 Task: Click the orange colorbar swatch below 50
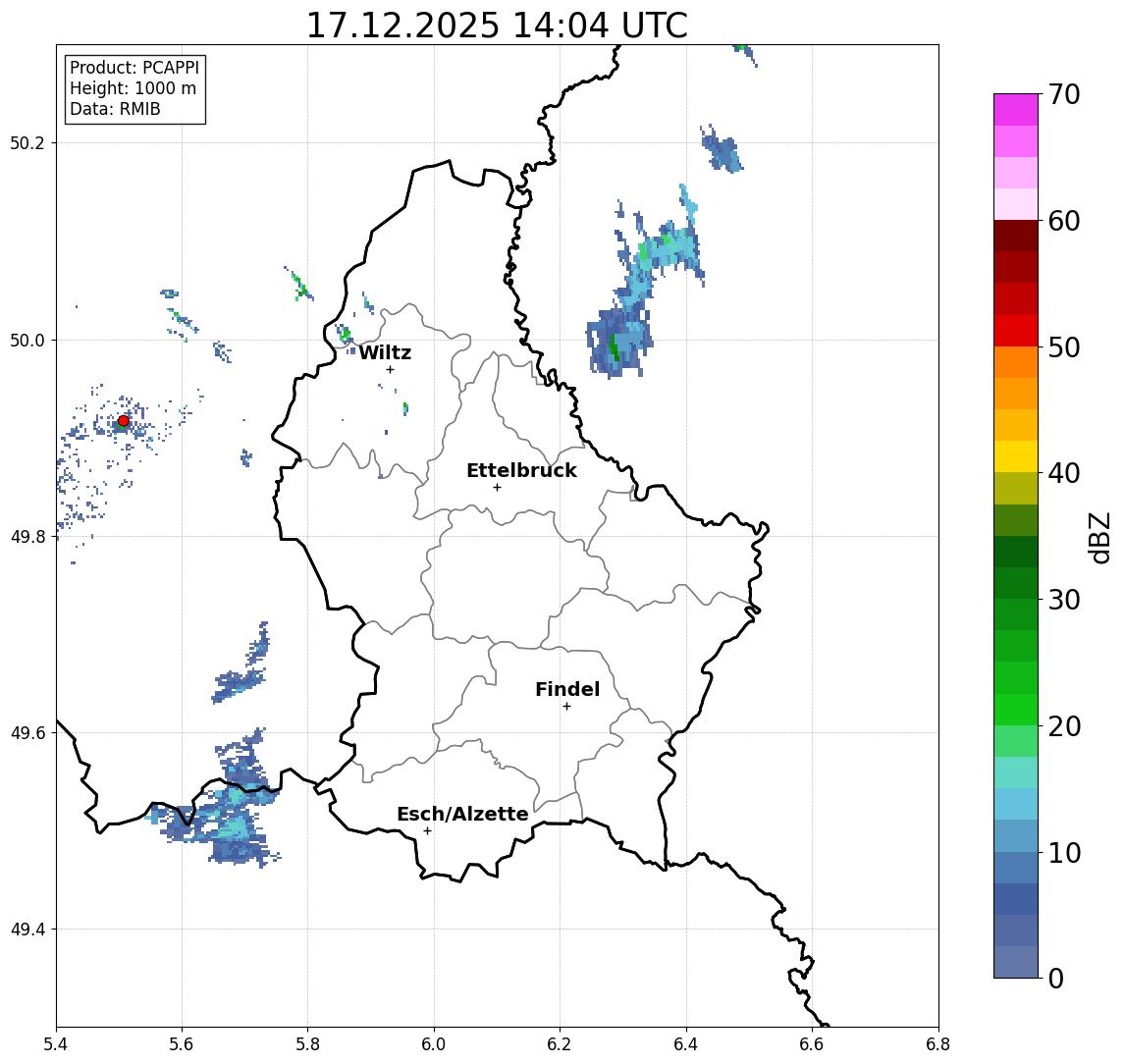1016,363
